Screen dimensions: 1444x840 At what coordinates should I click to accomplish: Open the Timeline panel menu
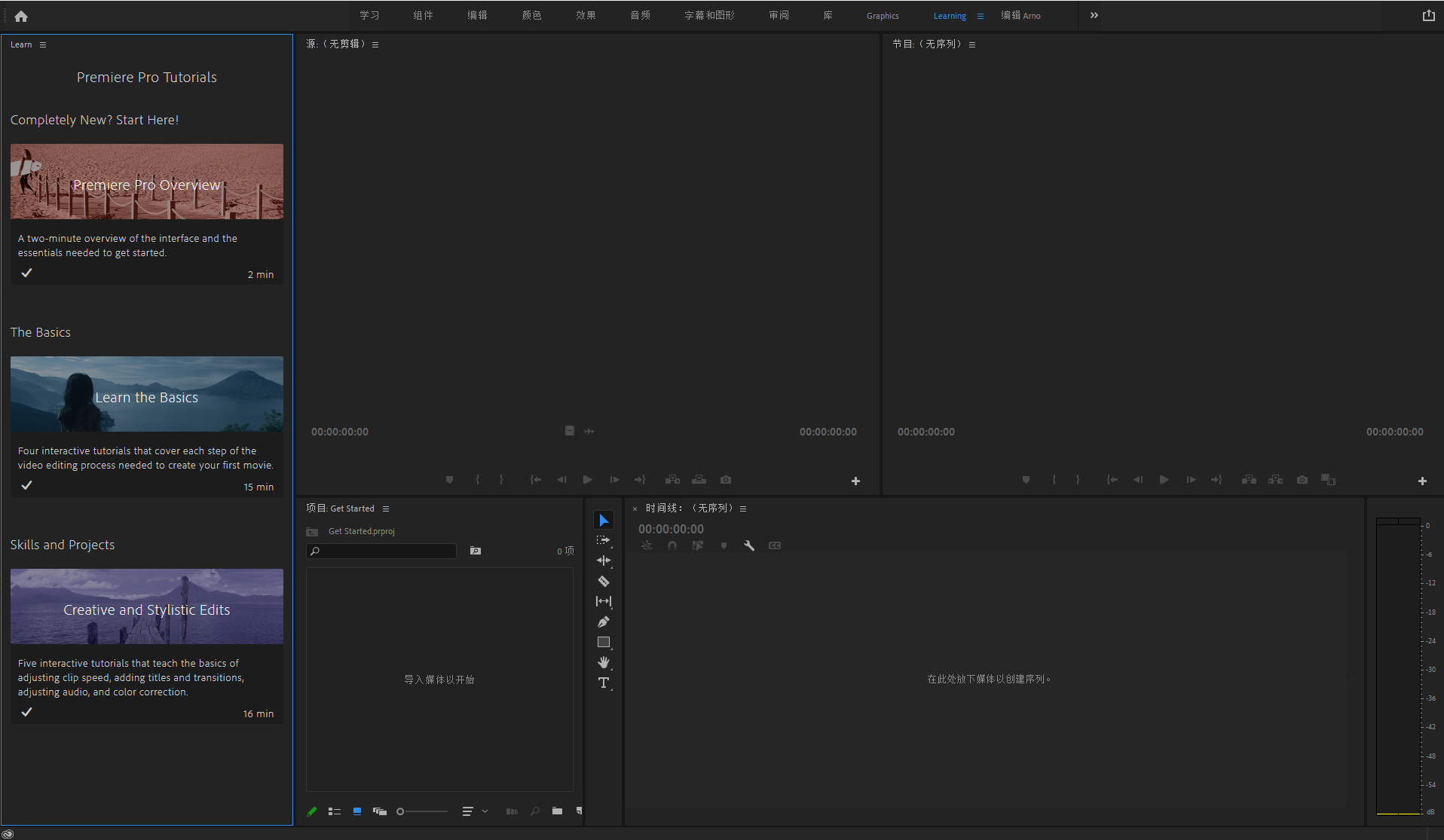[x=743, y=509]
